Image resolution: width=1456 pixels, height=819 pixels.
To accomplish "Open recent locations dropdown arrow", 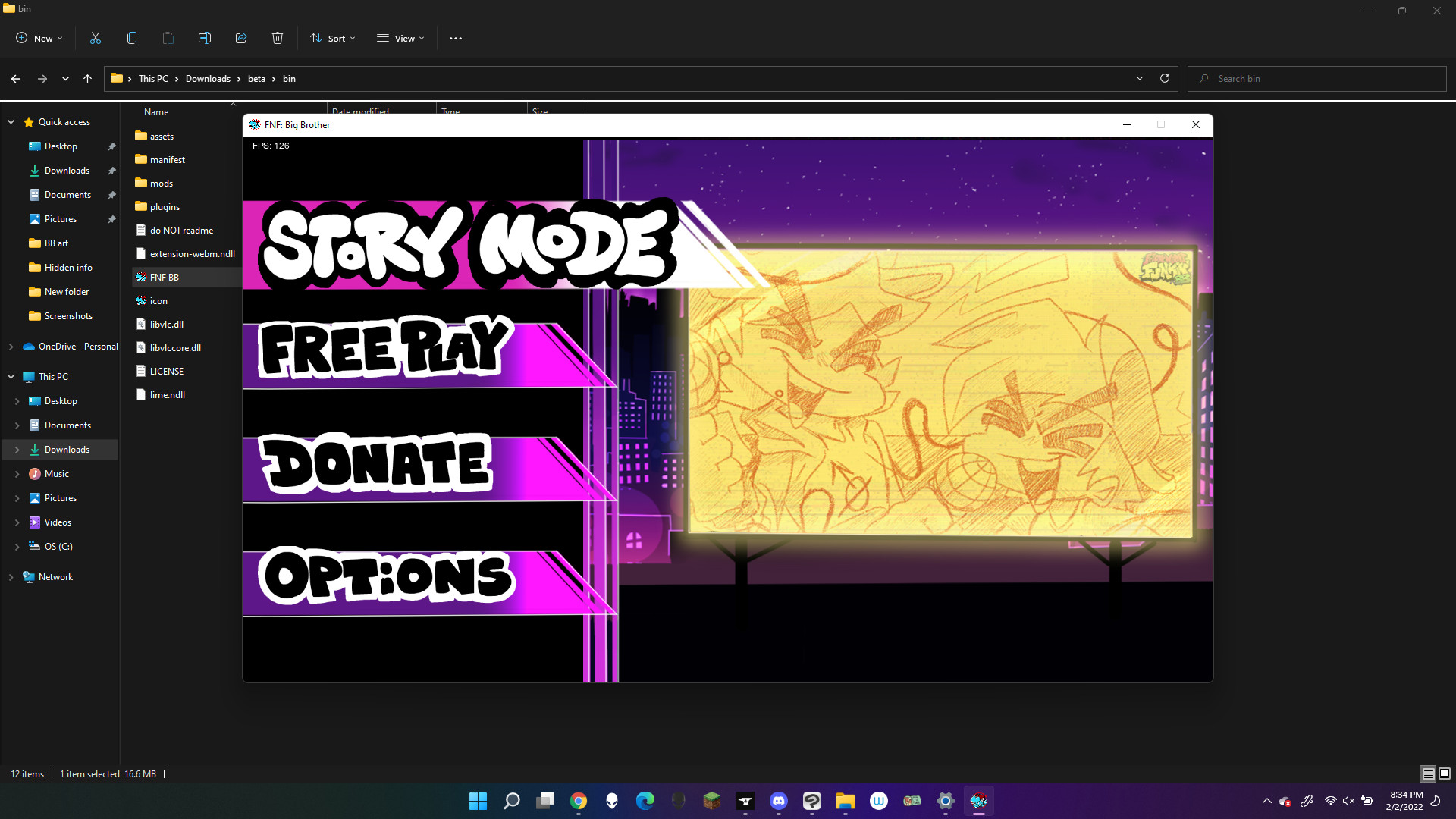I will point(66,79).
